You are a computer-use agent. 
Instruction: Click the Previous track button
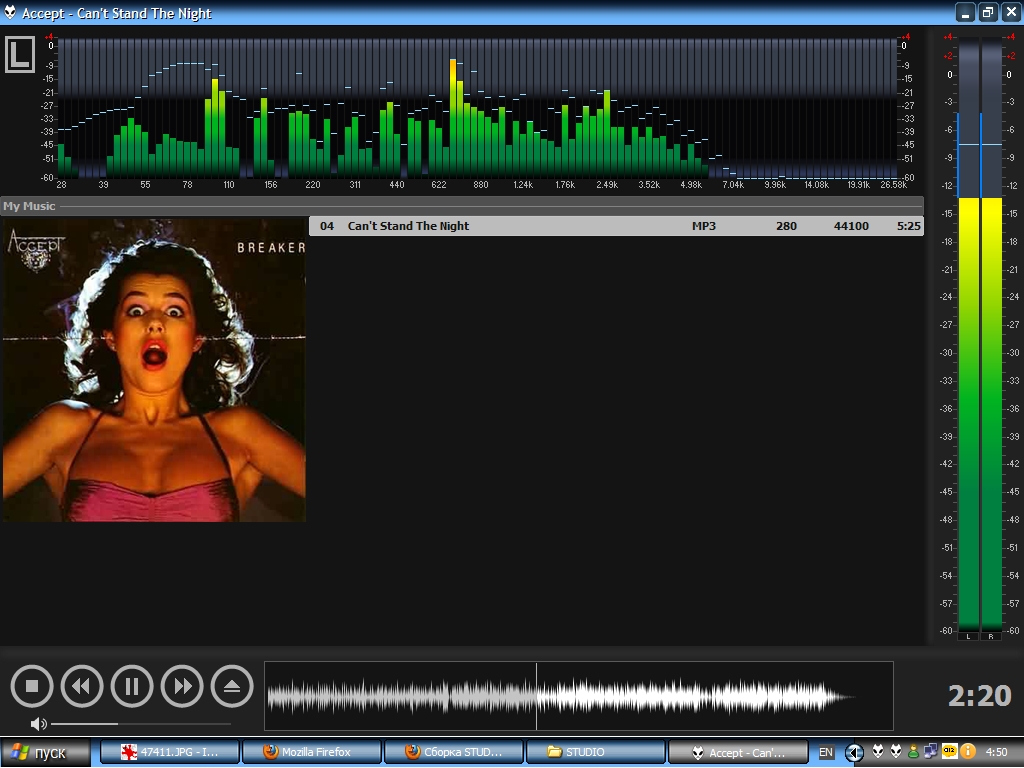[82, 687]
